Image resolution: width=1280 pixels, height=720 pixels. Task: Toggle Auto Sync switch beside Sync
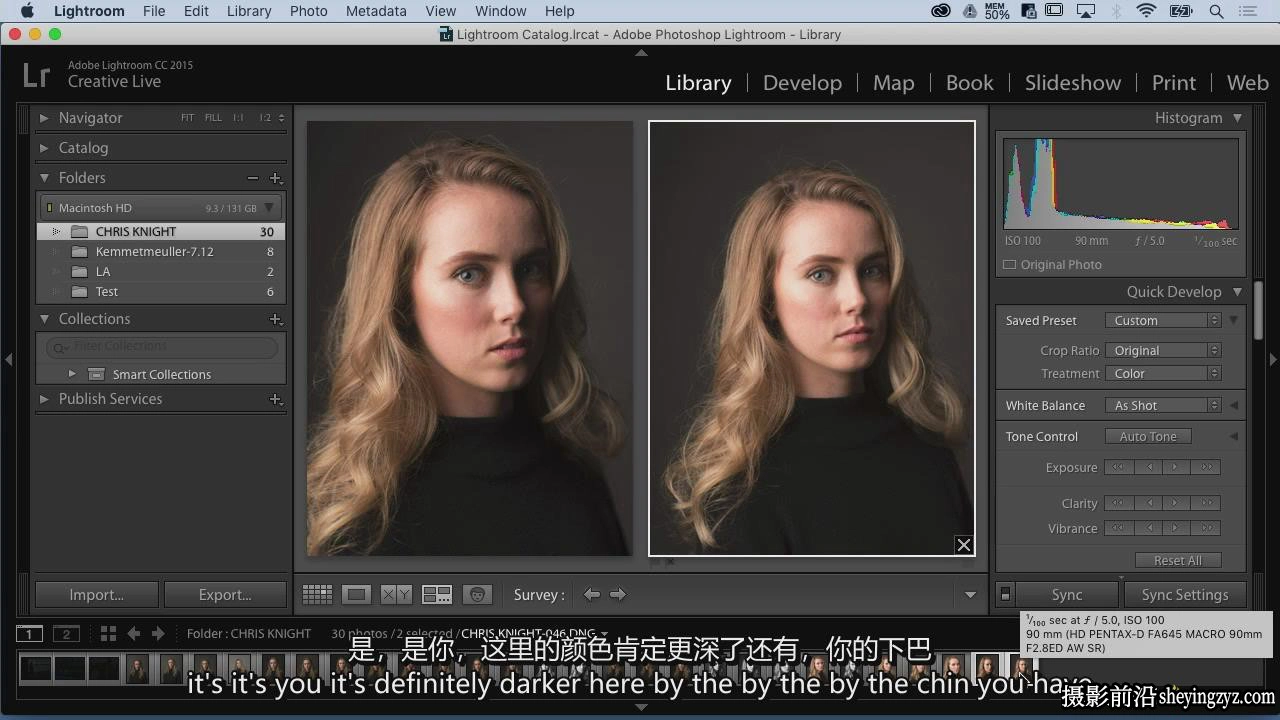[1006, 595]
